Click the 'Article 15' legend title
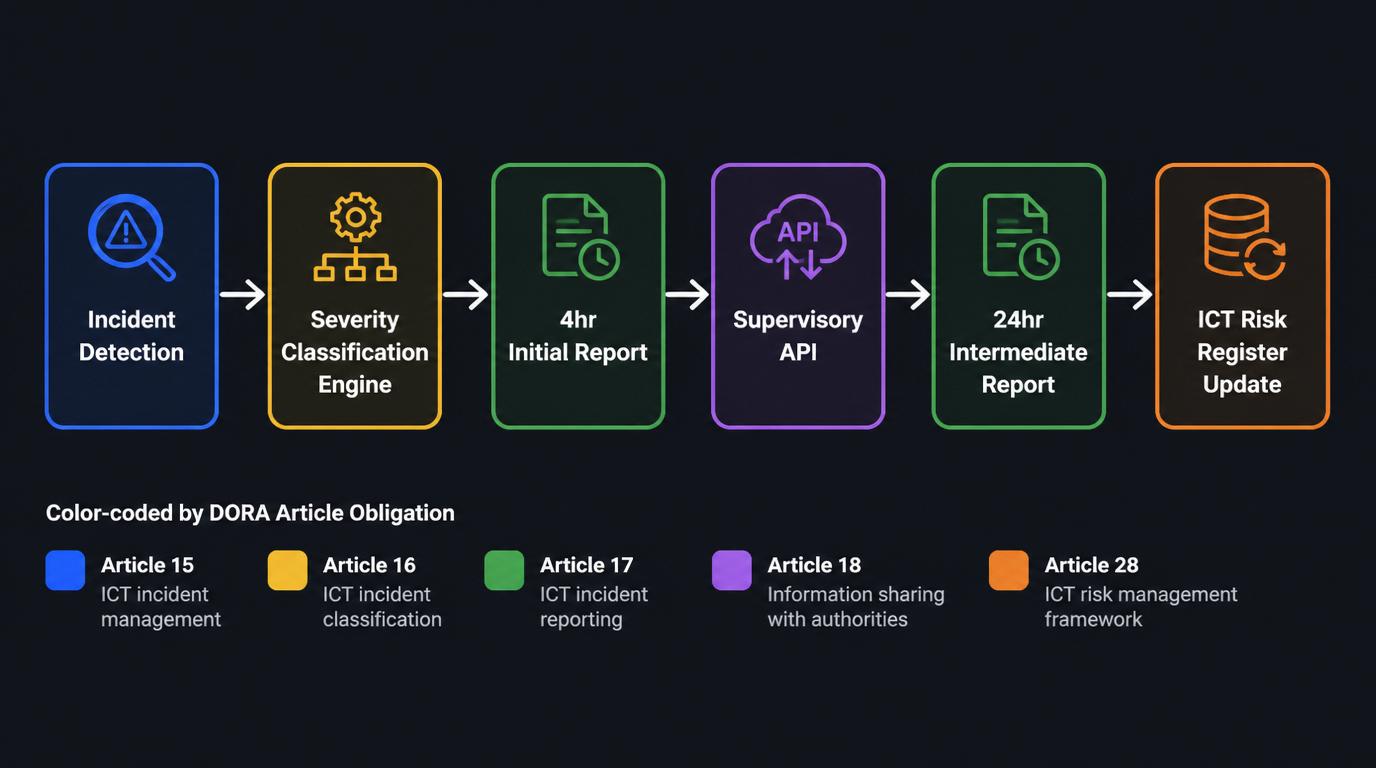 tap(147, 565)
